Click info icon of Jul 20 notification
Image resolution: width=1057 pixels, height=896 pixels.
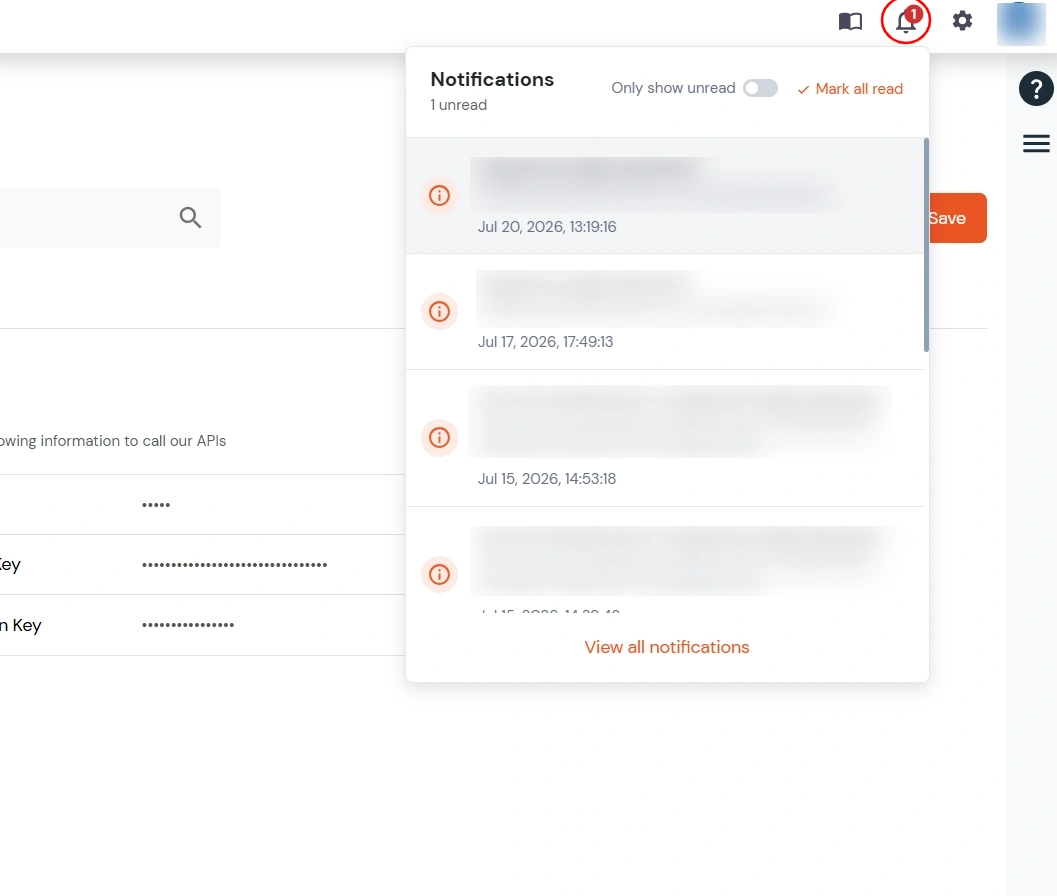coord(440,196)
